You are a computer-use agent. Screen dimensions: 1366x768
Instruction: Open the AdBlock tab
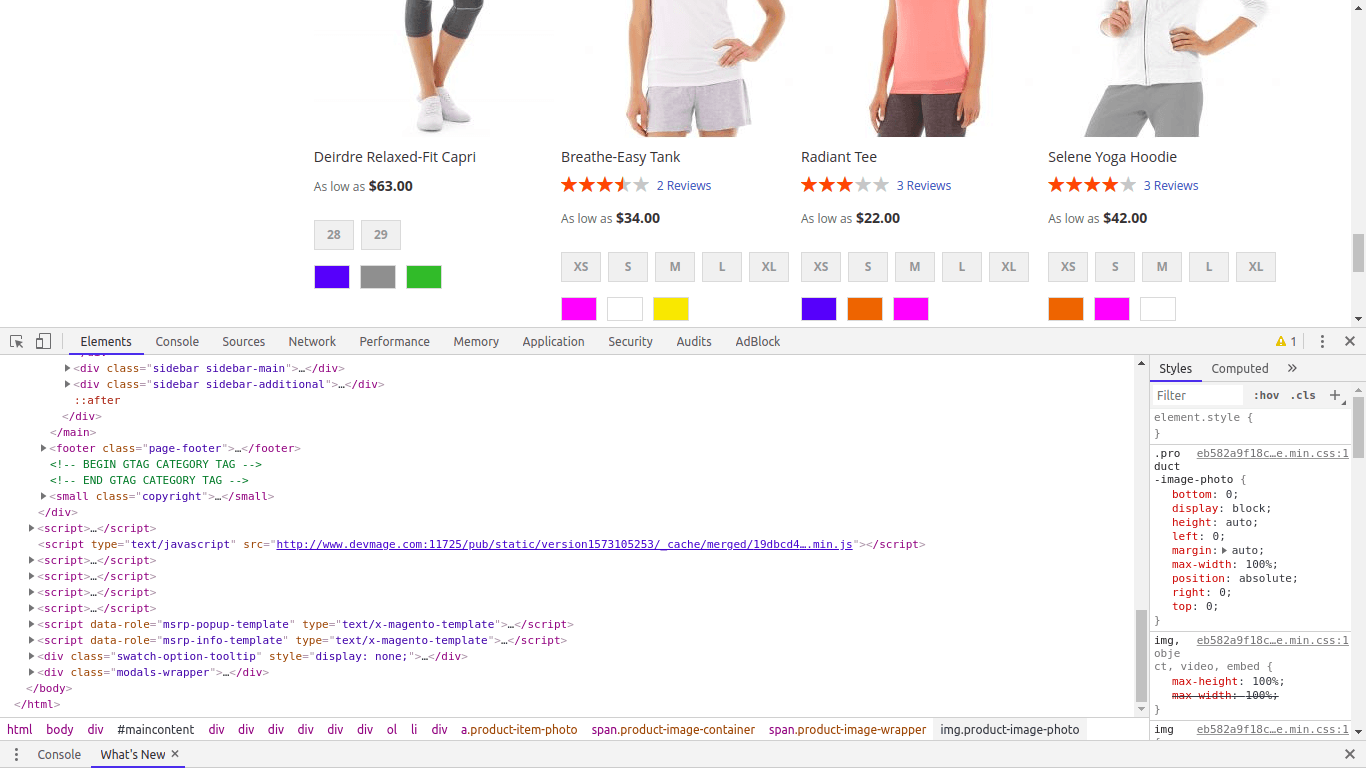click(x=758, y=341)
